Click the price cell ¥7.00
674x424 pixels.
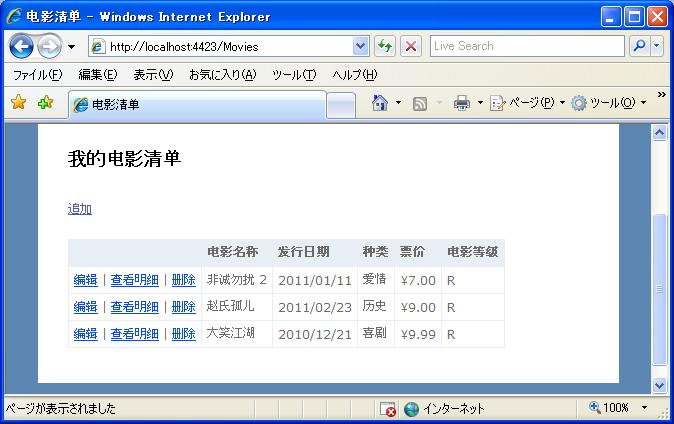tap(418, 280)
